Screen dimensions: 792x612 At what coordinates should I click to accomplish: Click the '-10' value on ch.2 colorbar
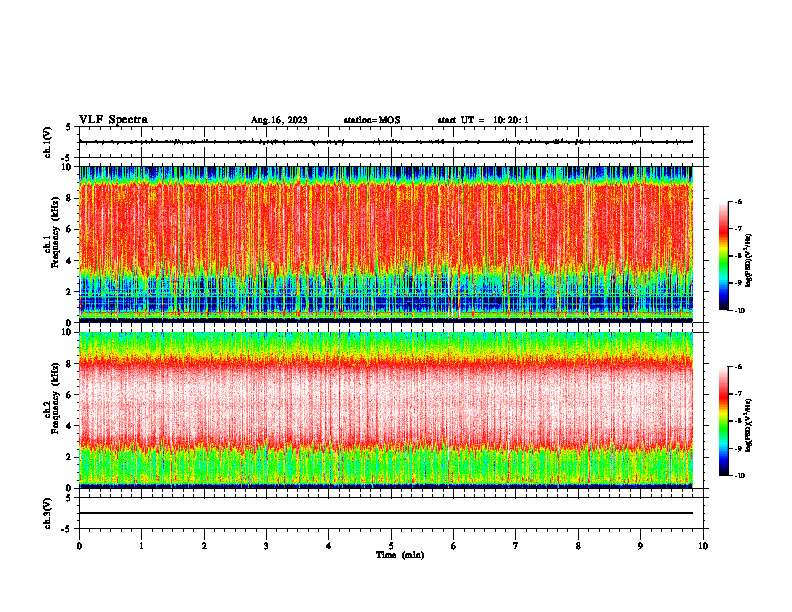pos(739,475)
